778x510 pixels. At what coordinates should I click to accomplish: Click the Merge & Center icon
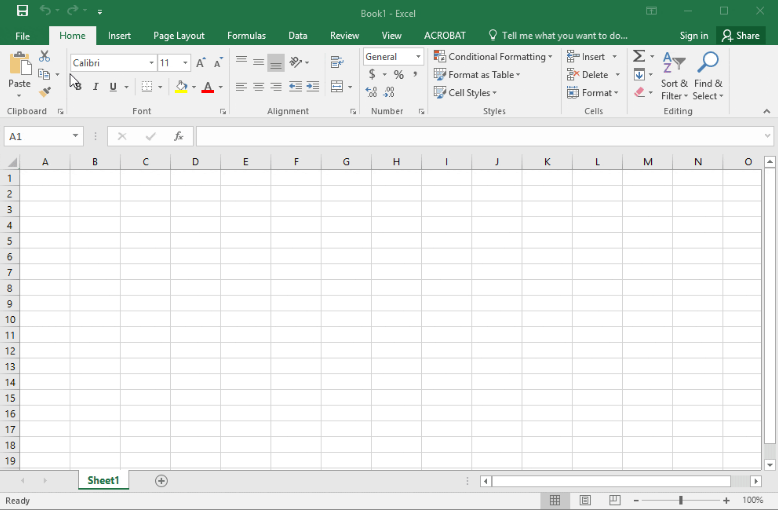pyautogui.click(x=337, y=86)
